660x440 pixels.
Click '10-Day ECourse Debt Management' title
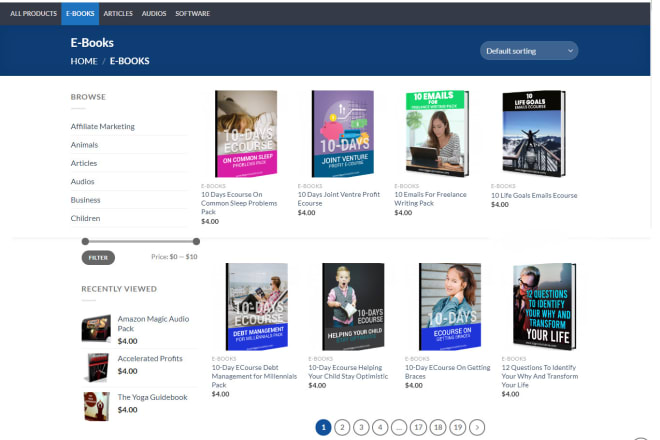click(x=254, y=376)
